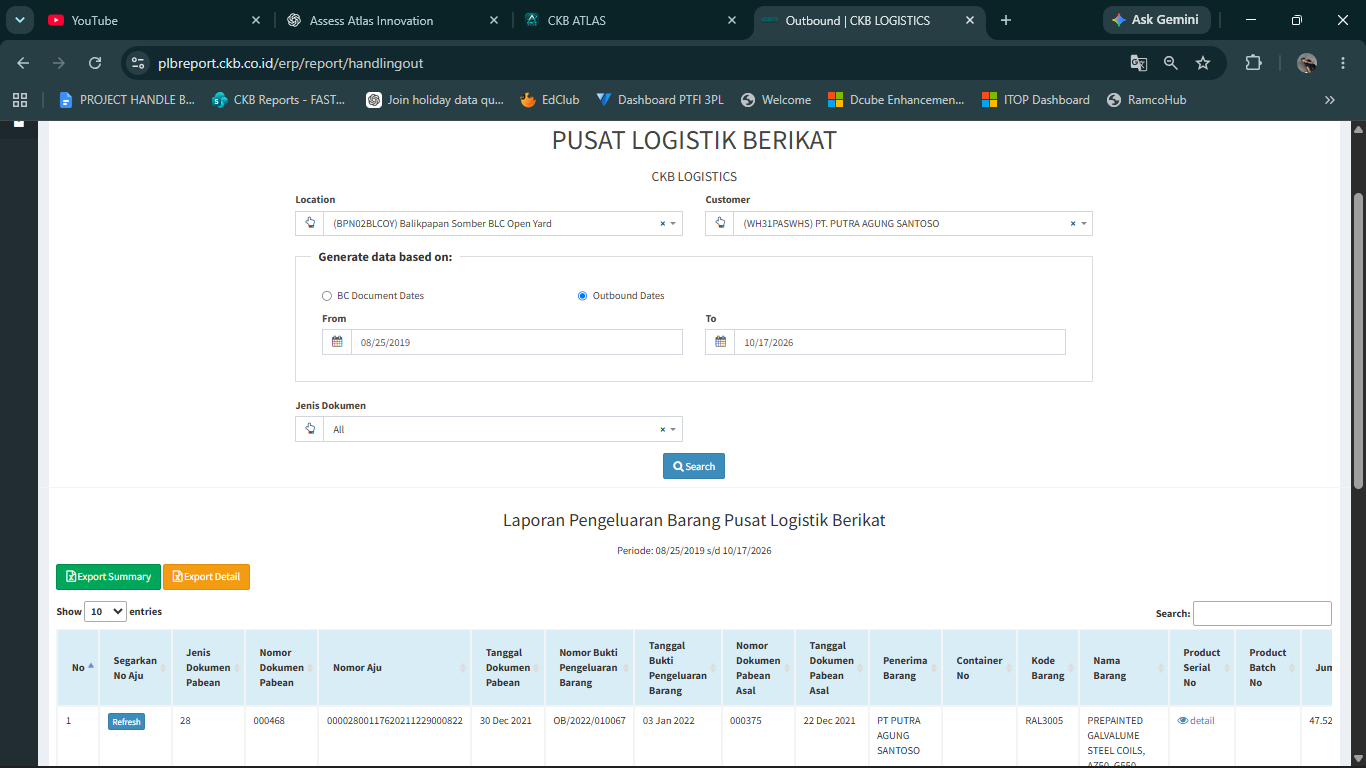Open the apps grid in bookmarks bar

[20, 100]
